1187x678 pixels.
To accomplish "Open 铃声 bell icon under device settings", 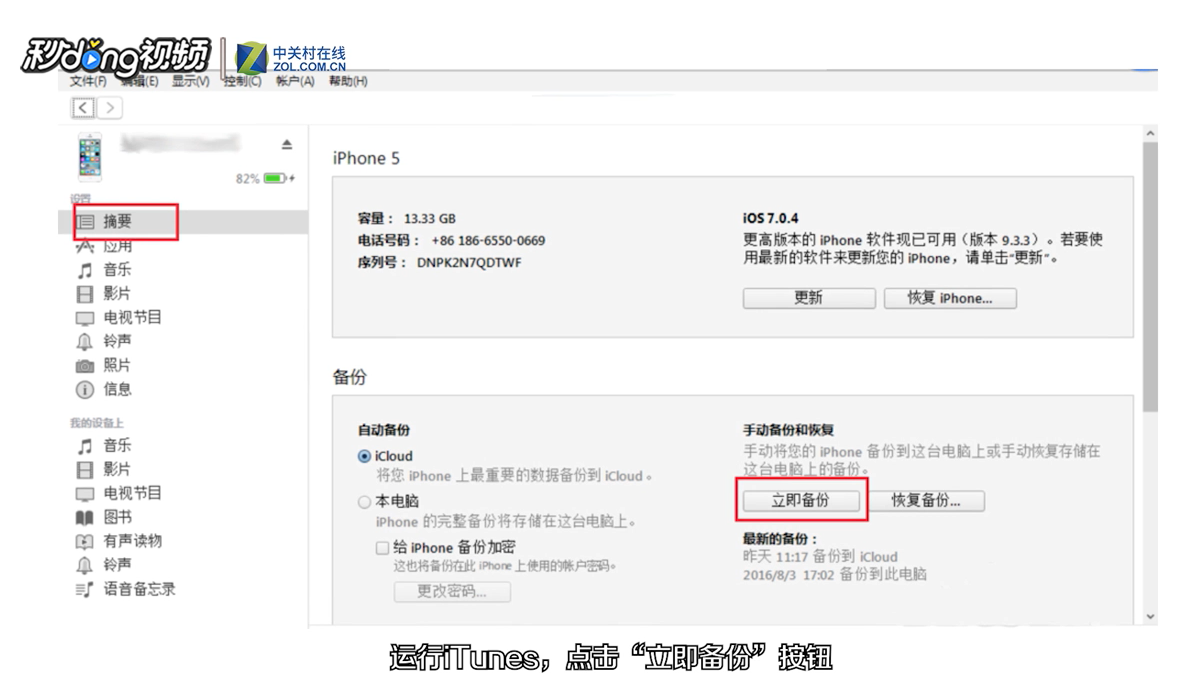I will tap(85, 342).
